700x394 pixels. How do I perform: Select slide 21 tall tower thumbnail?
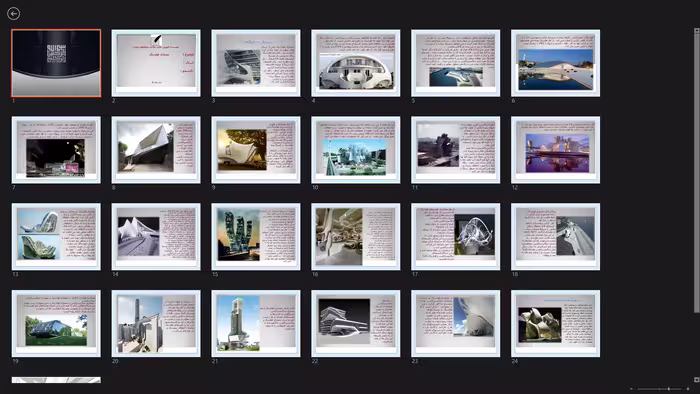pos(256,323)
